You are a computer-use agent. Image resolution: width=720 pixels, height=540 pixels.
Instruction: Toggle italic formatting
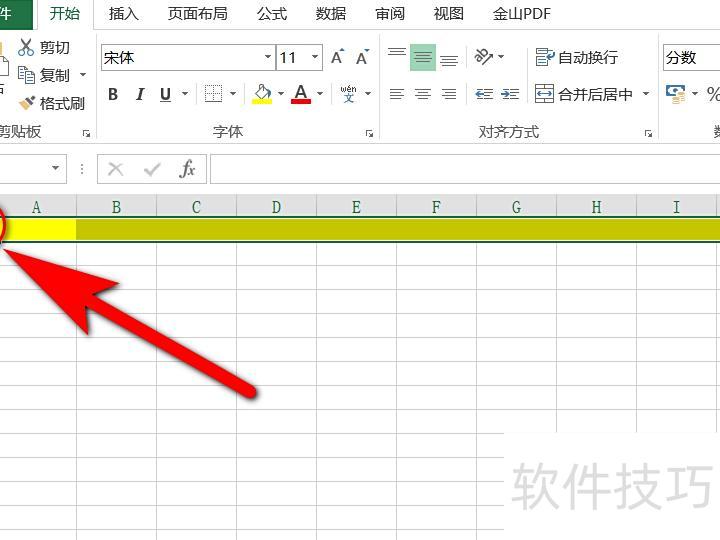click(x=140, y=94)
